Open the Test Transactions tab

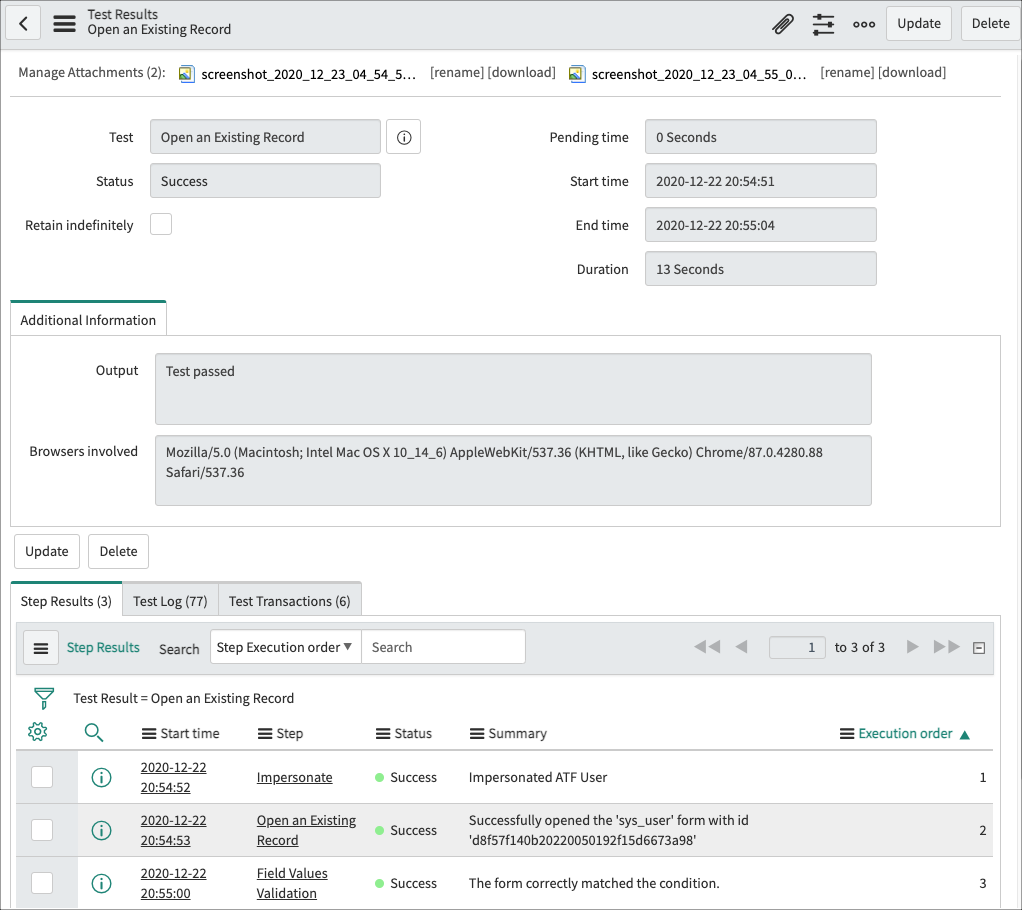tap(289, 600)
